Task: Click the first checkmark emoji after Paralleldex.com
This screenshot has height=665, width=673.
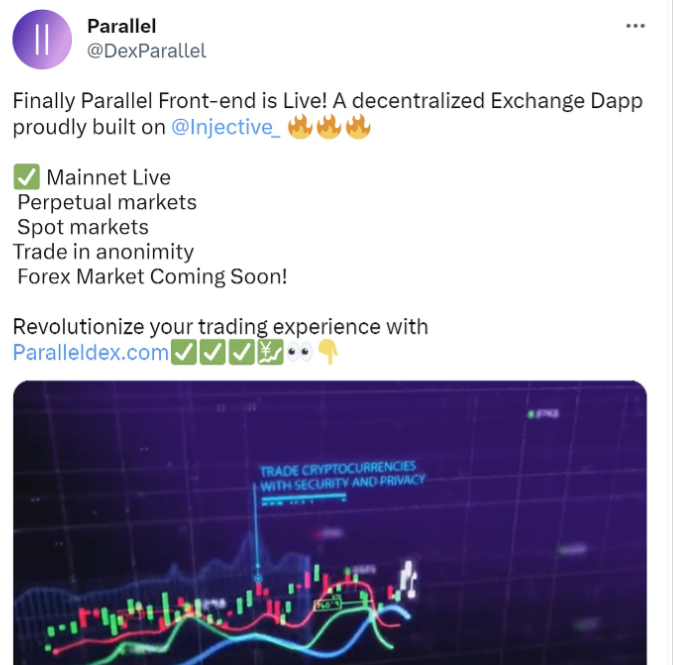Action: [184, 353]
